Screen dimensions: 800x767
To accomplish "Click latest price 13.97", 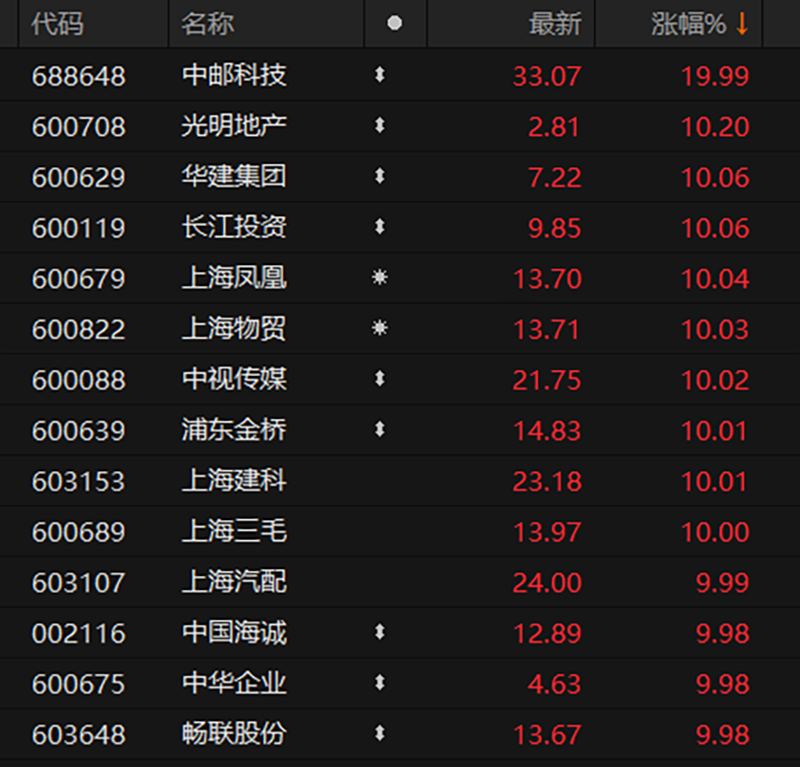I will click(x=547, y=532).
